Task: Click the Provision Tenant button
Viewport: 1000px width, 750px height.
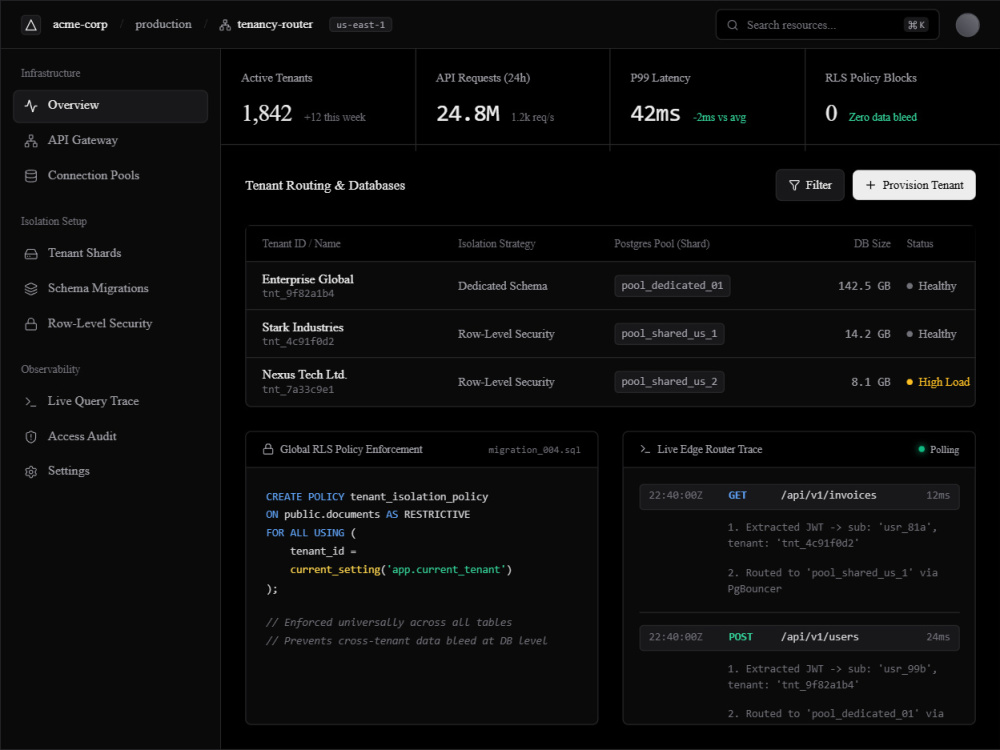Action: click(913, 185)
